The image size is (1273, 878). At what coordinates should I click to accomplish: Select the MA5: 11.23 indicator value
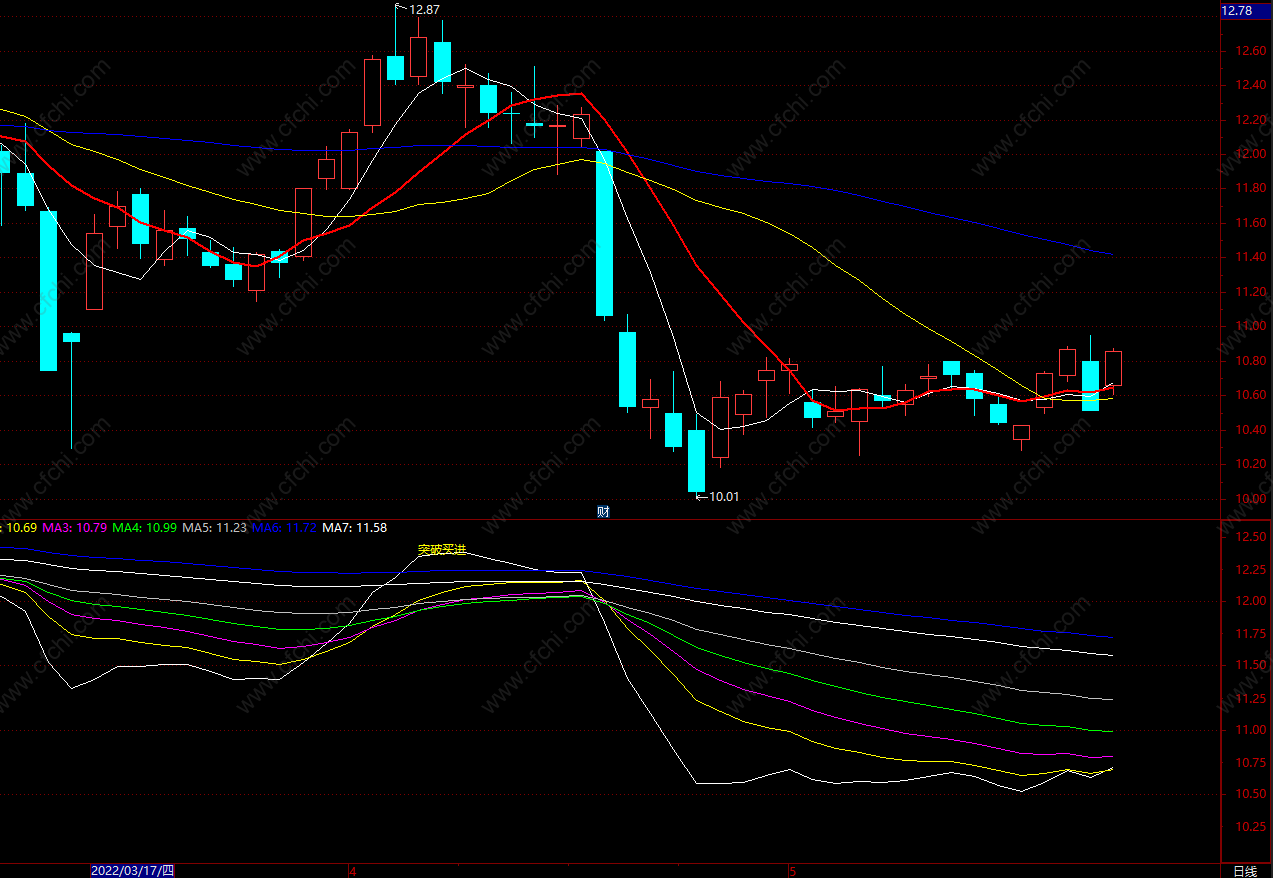215,527
